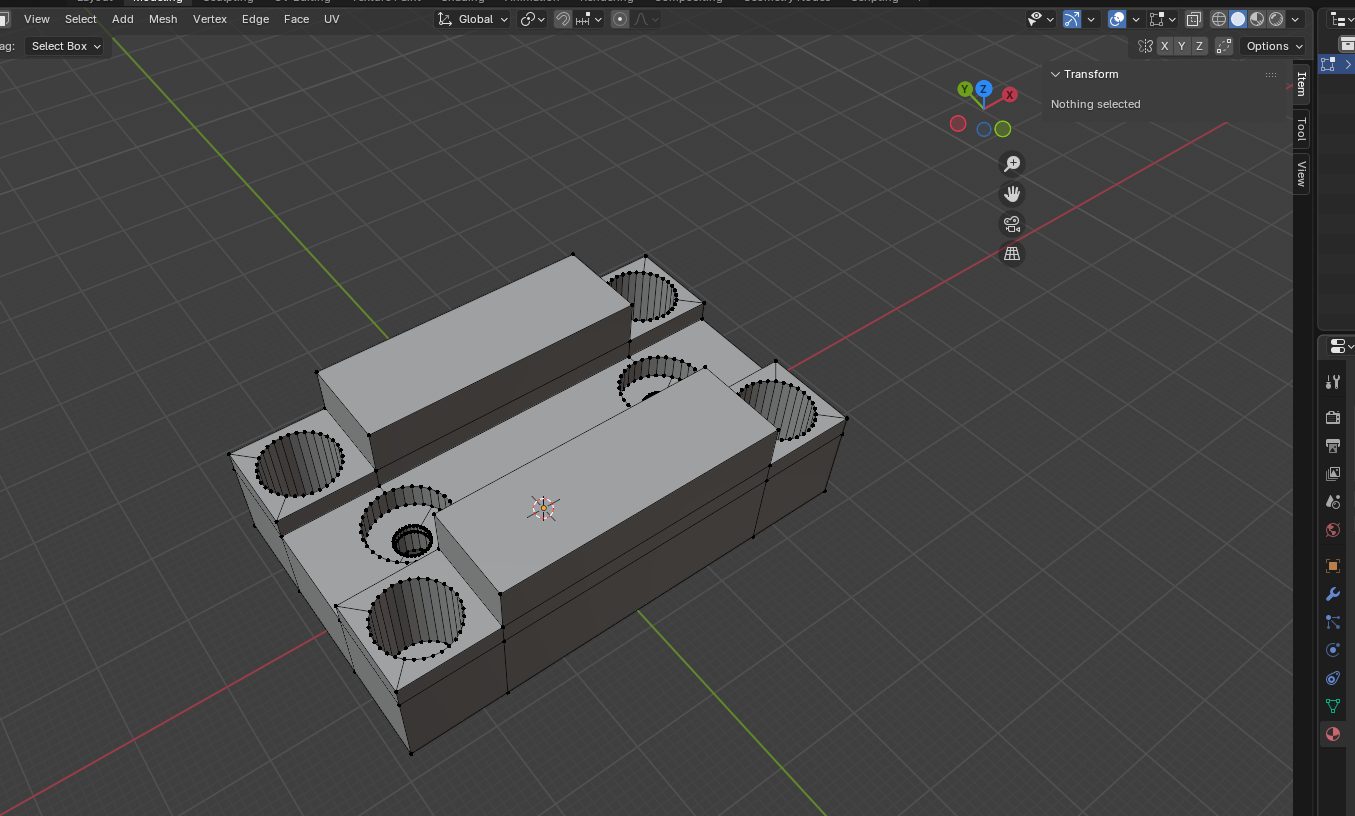Image resolution: width=1355 pixels, height=816 pixels.
Task: Open the Object Data green triangle icon
Action: [x=1332, y=706]
